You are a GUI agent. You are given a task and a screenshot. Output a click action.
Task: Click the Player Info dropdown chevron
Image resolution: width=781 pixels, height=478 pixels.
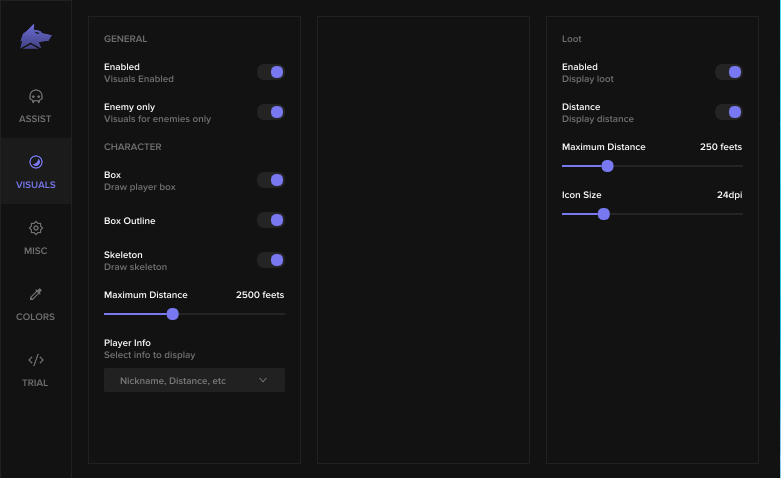[x=263, y=380]
